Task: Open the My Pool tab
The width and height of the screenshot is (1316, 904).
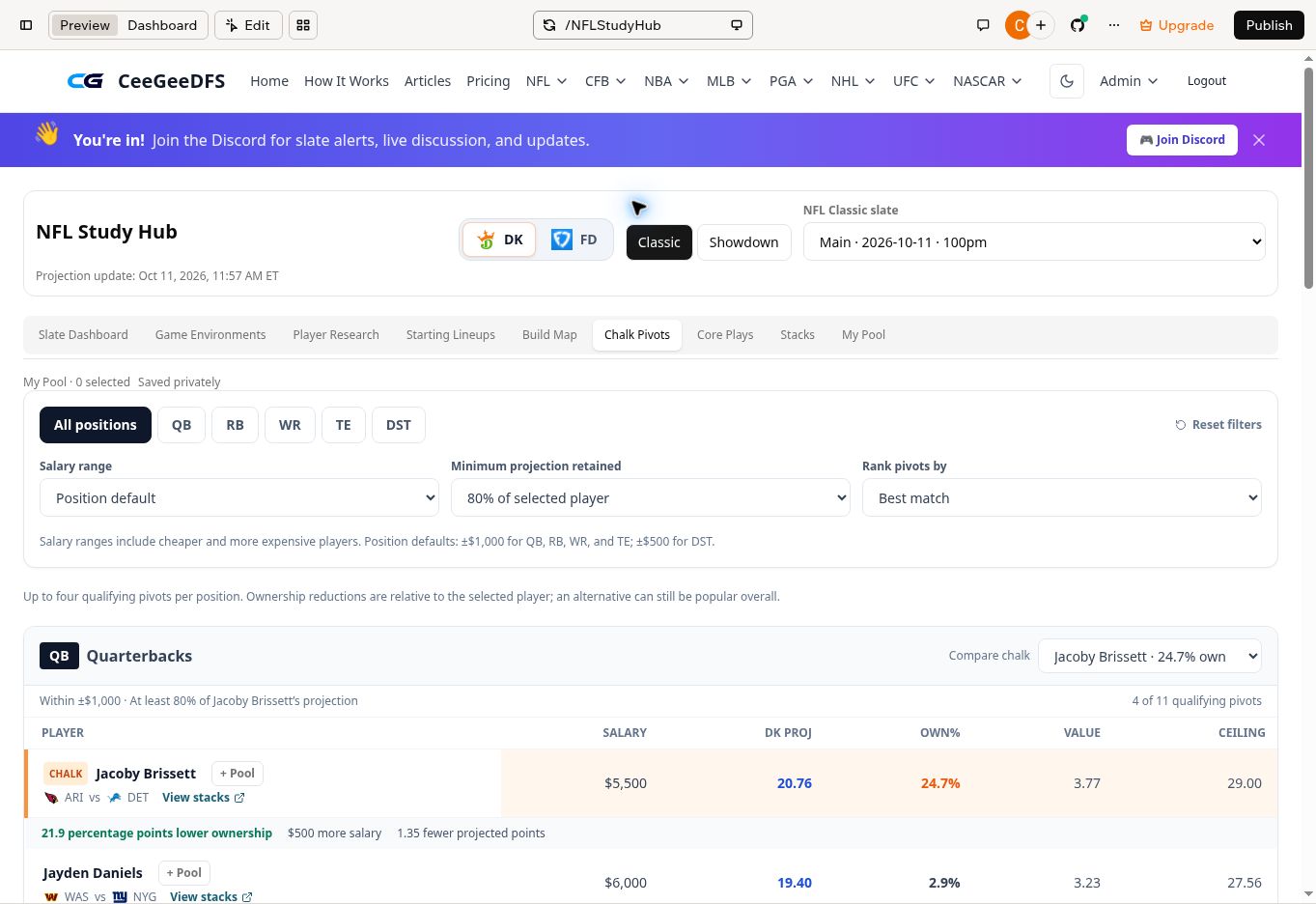Action: click(x=863, y=335)
